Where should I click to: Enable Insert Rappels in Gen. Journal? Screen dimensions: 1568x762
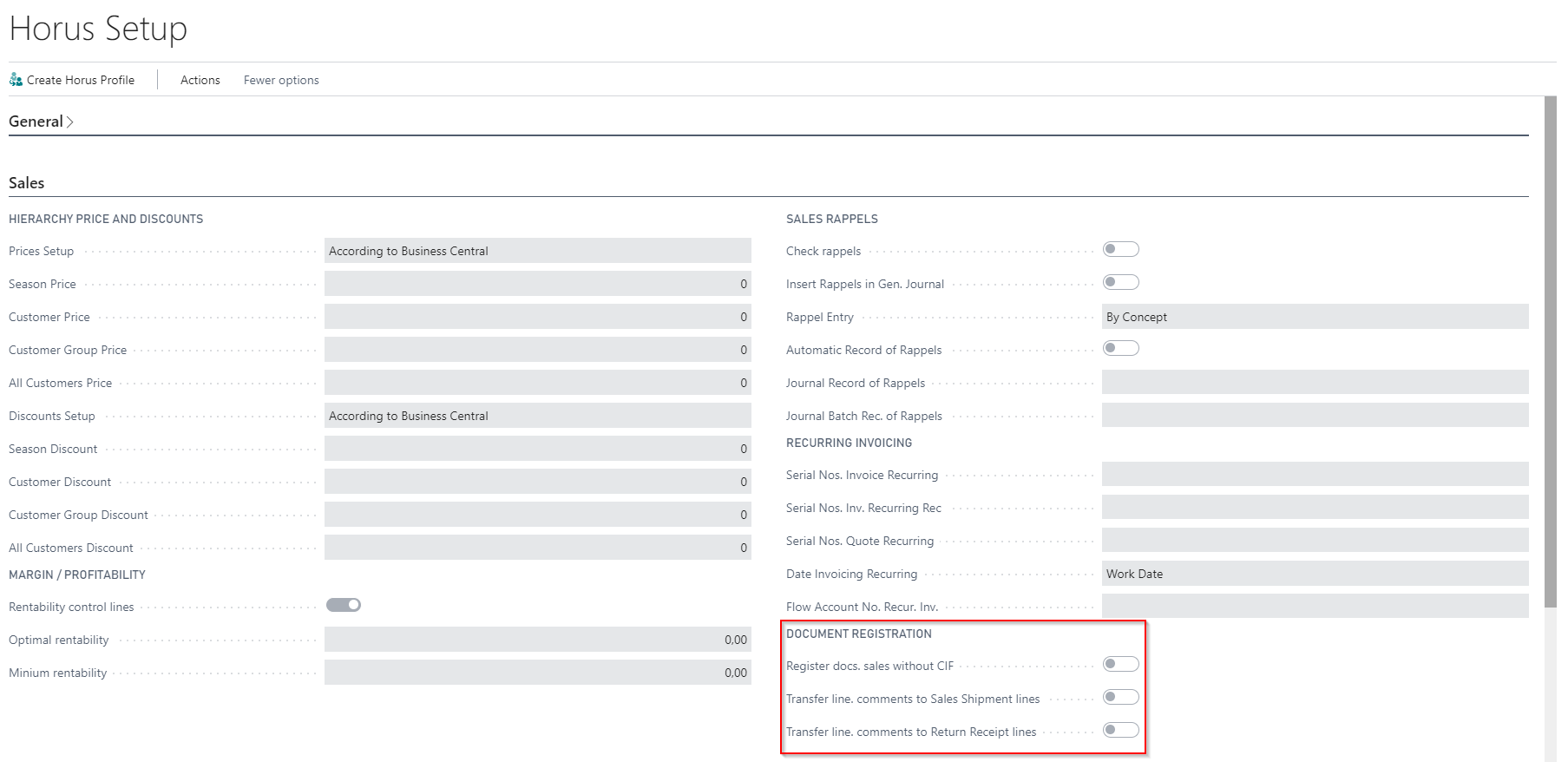(1120, 282)
